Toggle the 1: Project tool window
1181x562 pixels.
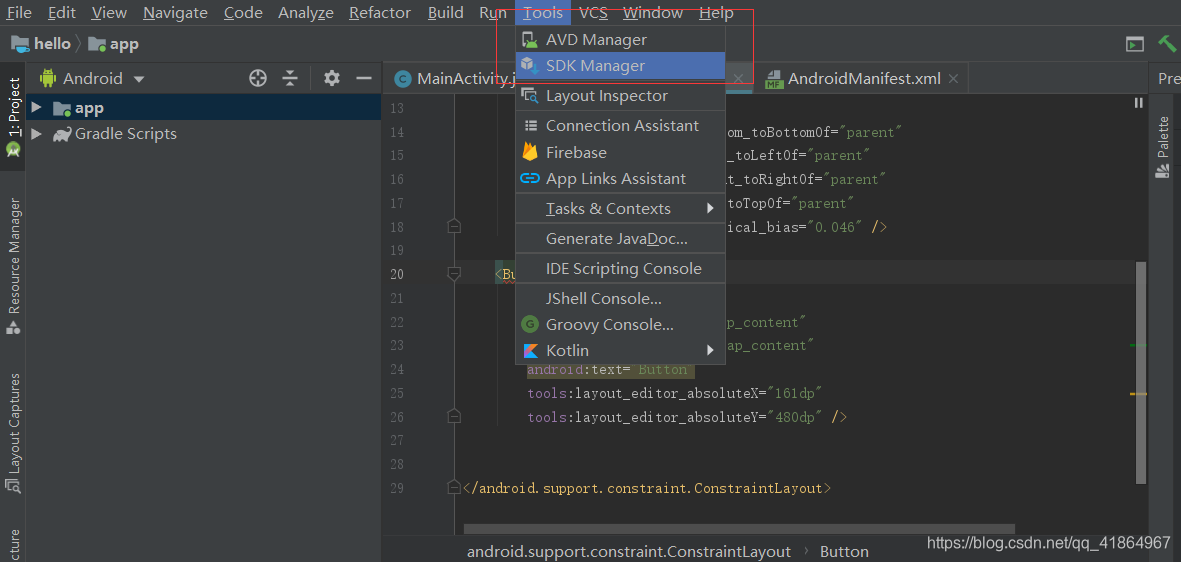13,116
